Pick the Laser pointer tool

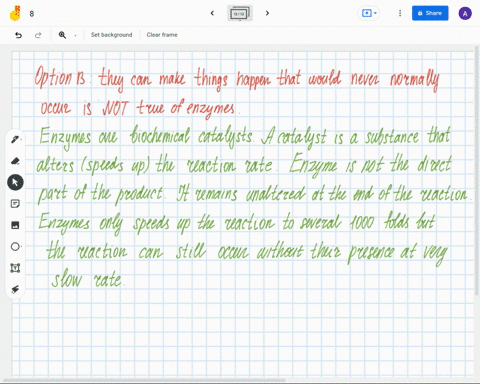point(15,289)
